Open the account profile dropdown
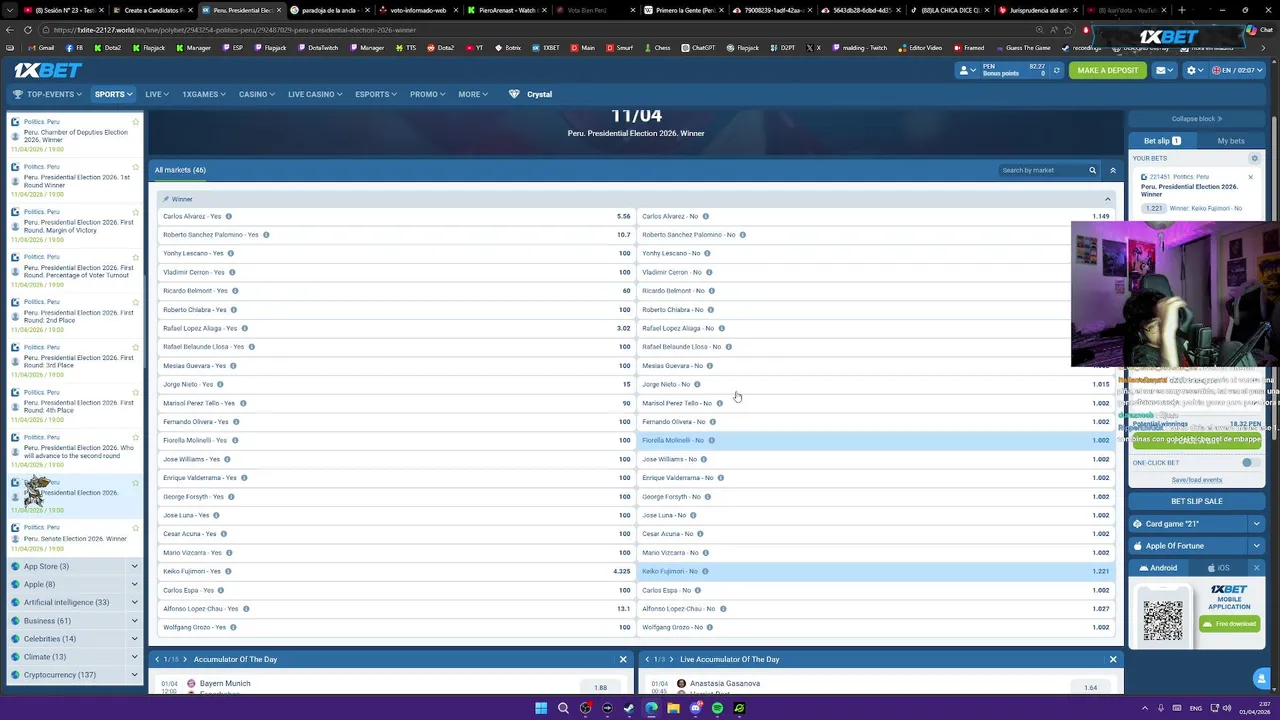Image resolution: width=1280 pixels, height=720 pixels. pyautogui.click(x=968, y=70)
